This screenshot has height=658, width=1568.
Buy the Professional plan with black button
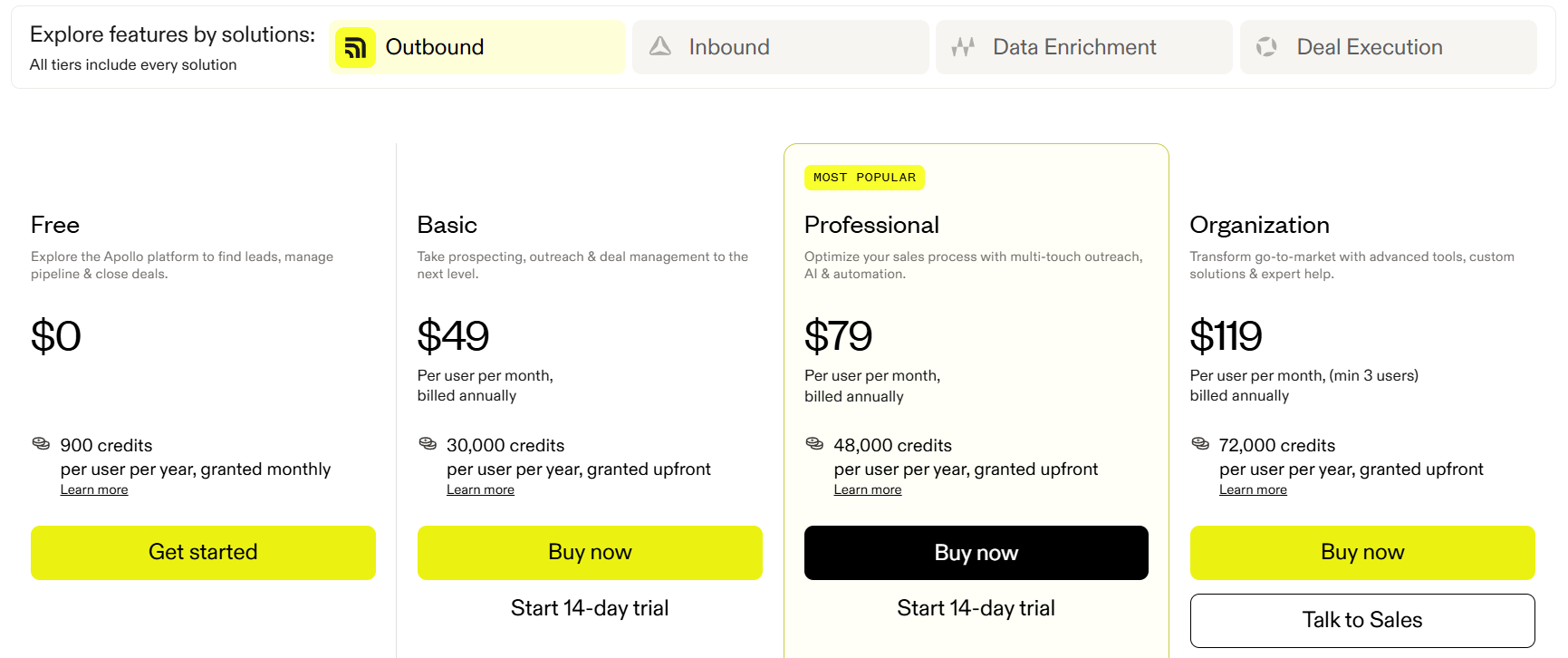coord(976,553)
